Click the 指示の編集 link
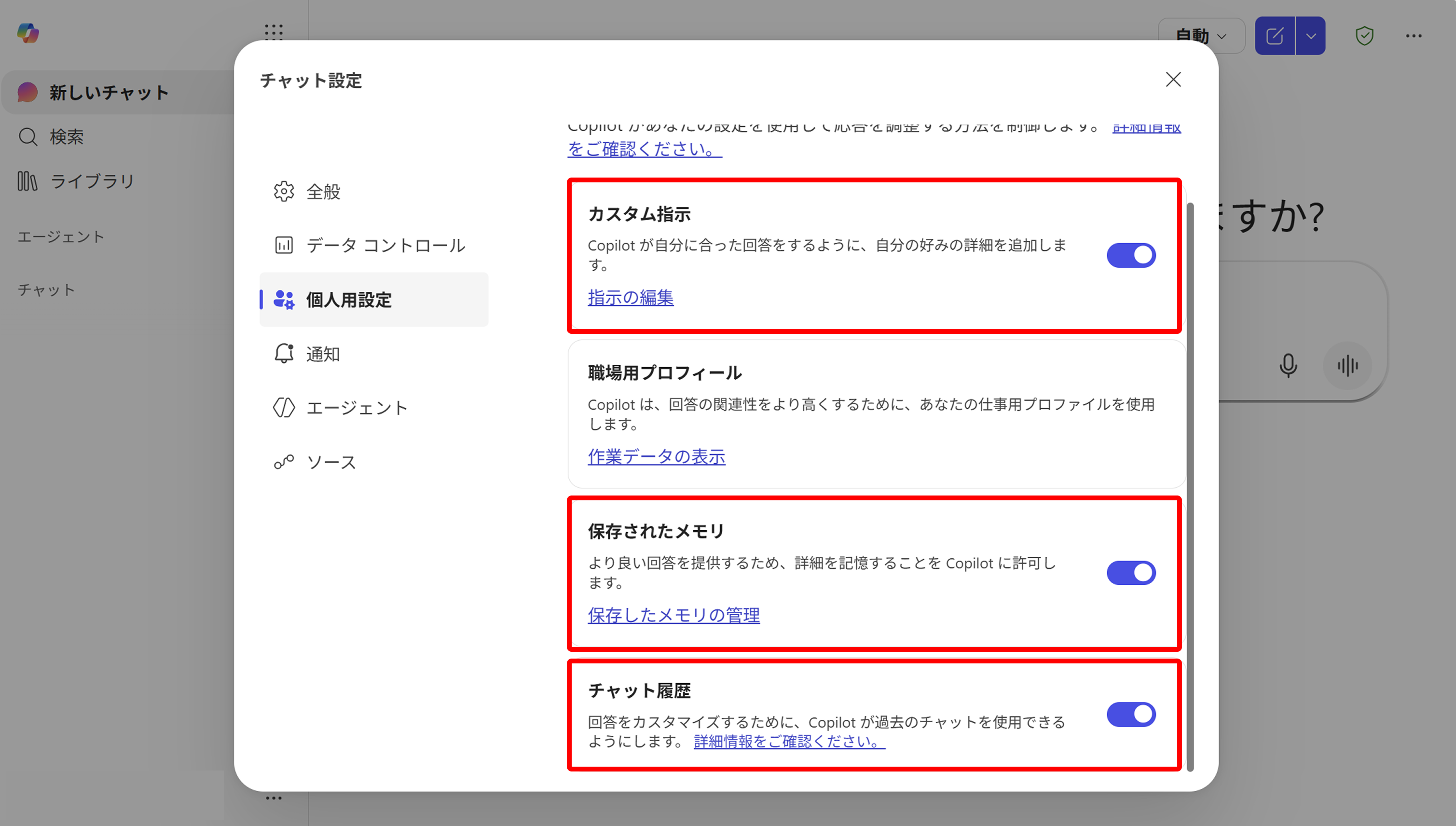Image resolution: width=1456 pixels, height=826 pixels. point(630,297)
